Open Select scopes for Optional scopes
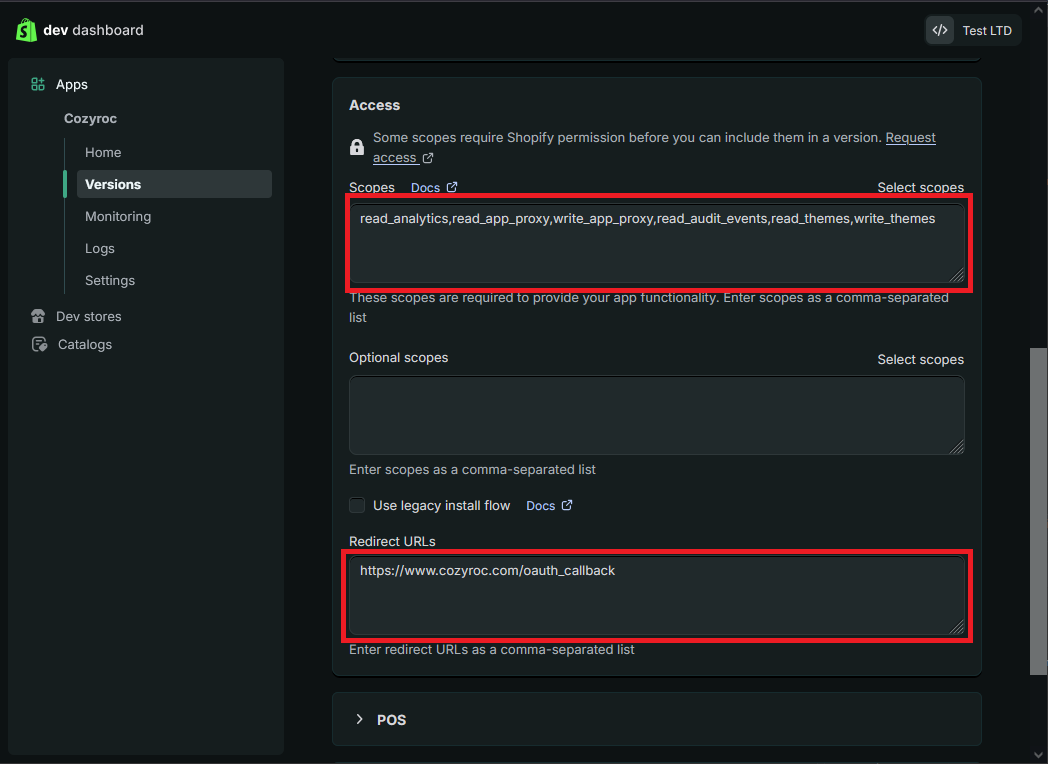 pos(920,360)
